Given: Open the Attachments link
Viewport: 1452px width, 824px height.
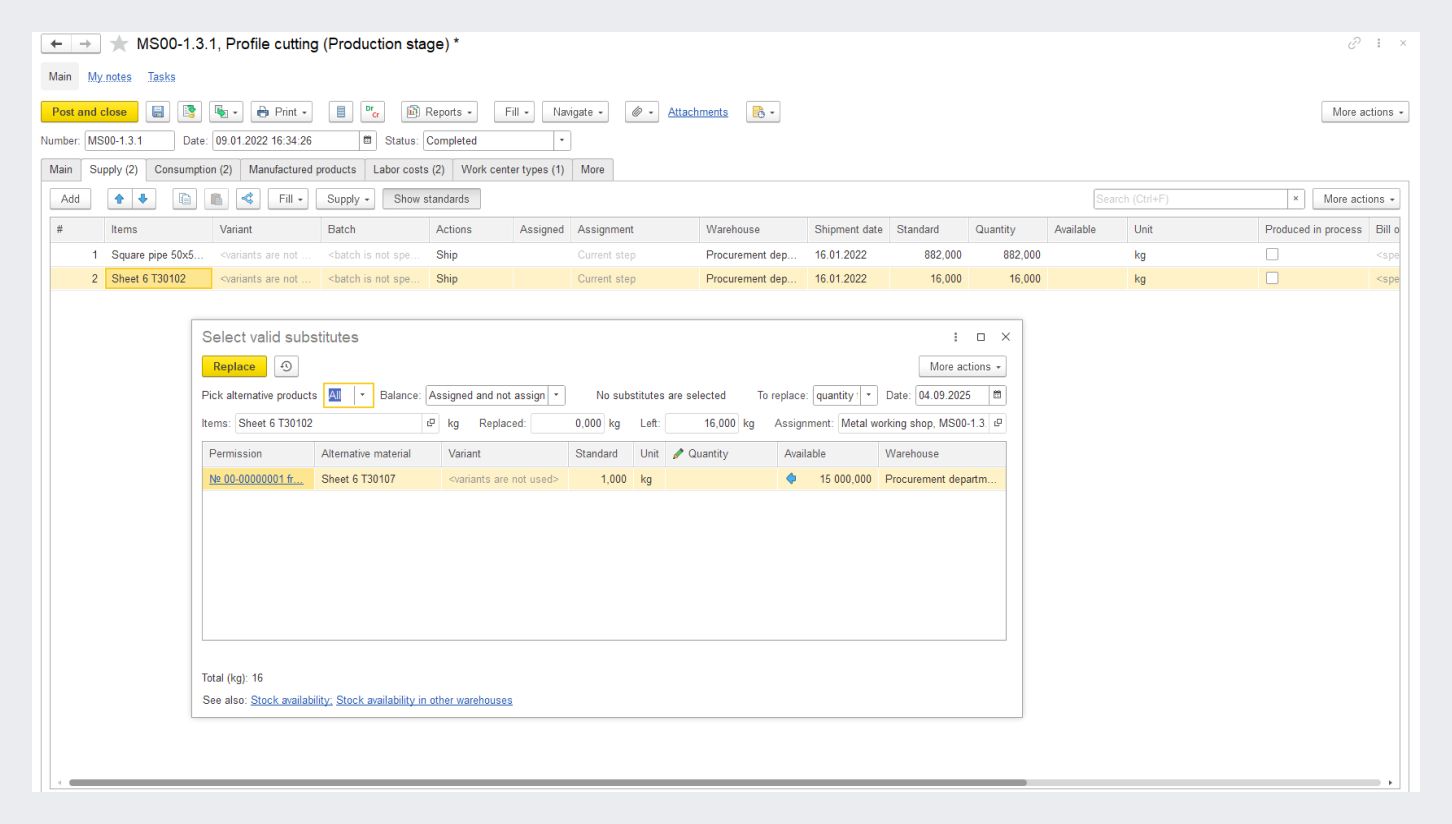Looking at the screenshot, I should pos(698,112).
